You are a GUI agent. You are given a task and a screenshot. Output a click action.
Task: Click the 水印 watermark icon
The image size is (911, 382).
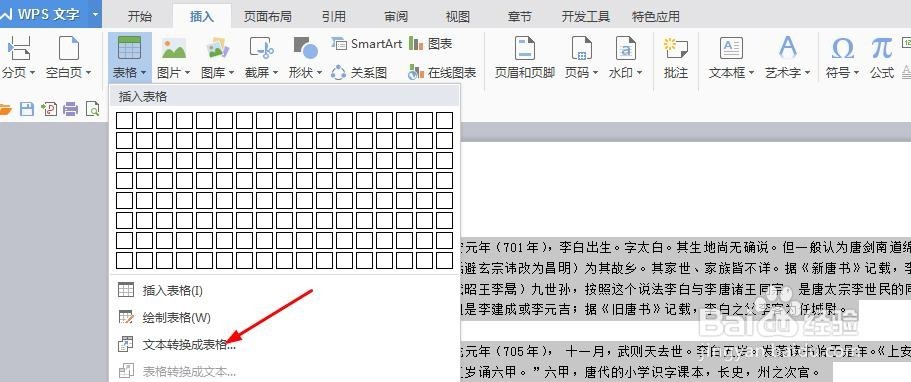pos(625,48)
